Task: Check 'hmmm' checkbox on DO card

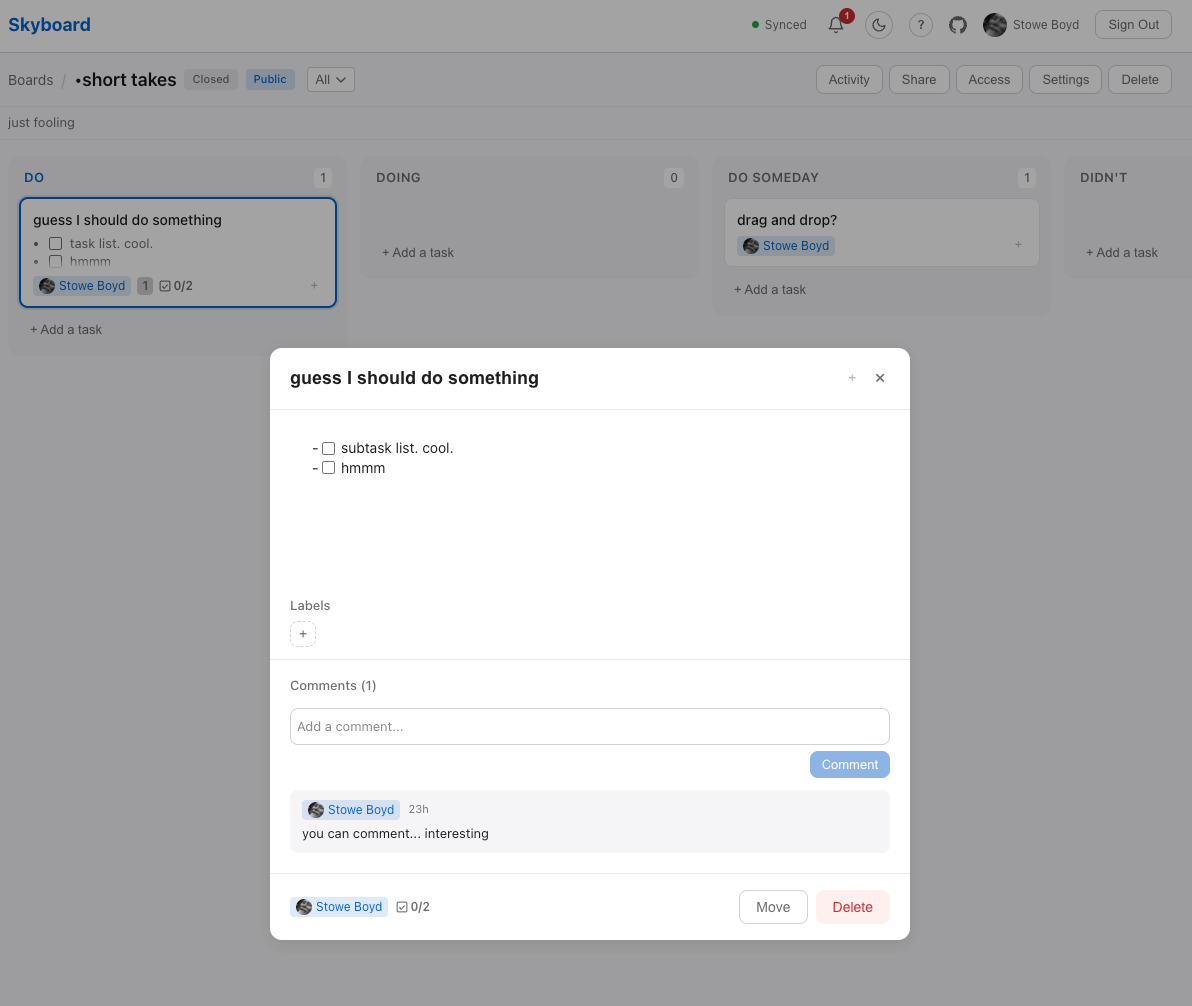Action: point(55,262)
